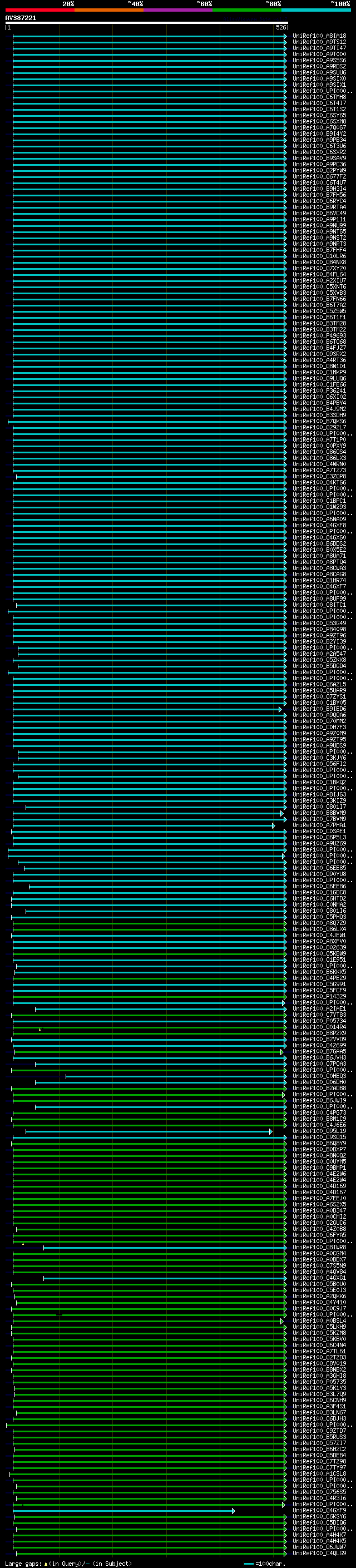Viewport: 356px width, 1568px height.
Task: Select label UniRef100_B8NBX2
Action: tap(319, 1369)
